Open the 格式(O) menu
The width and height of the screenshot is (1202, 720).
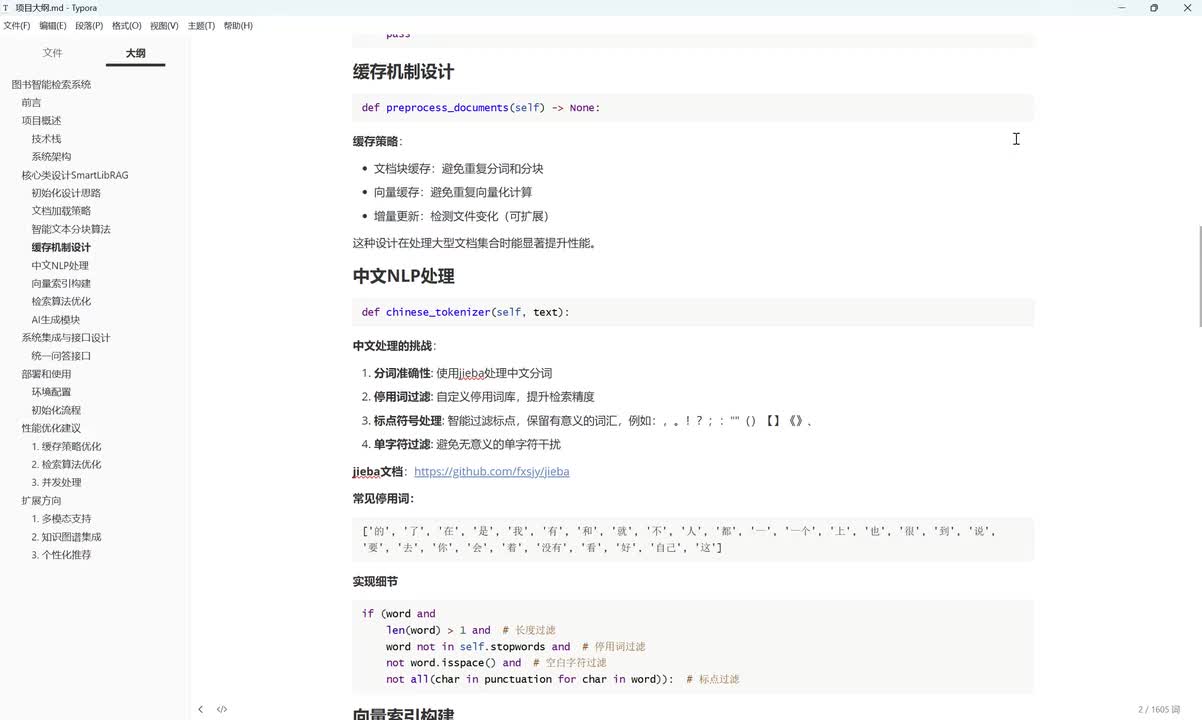126,26
